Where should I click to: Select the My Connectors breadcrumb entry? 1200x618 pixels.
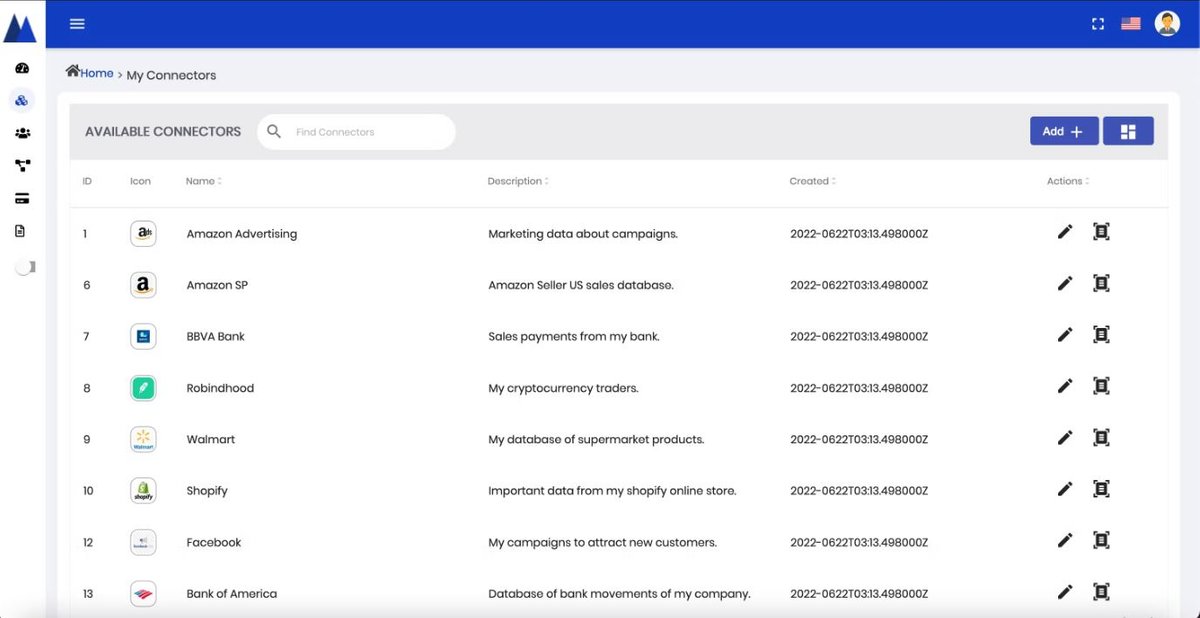(171, 75)
